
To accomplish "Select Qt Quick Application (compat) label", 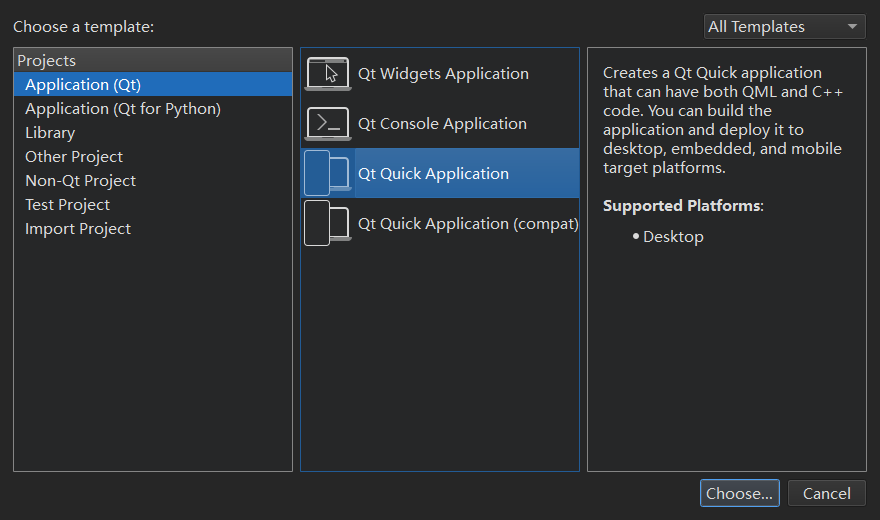I will point(467,224).
